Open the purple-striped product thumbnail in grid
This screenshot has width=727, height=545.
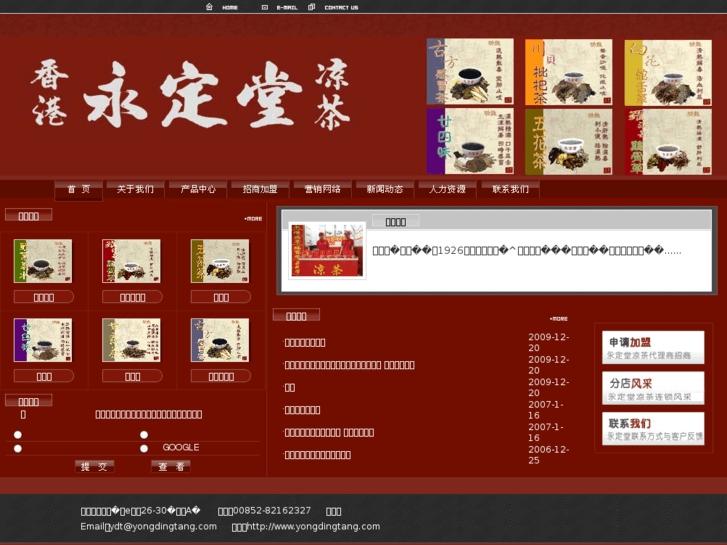pos(43,340)
